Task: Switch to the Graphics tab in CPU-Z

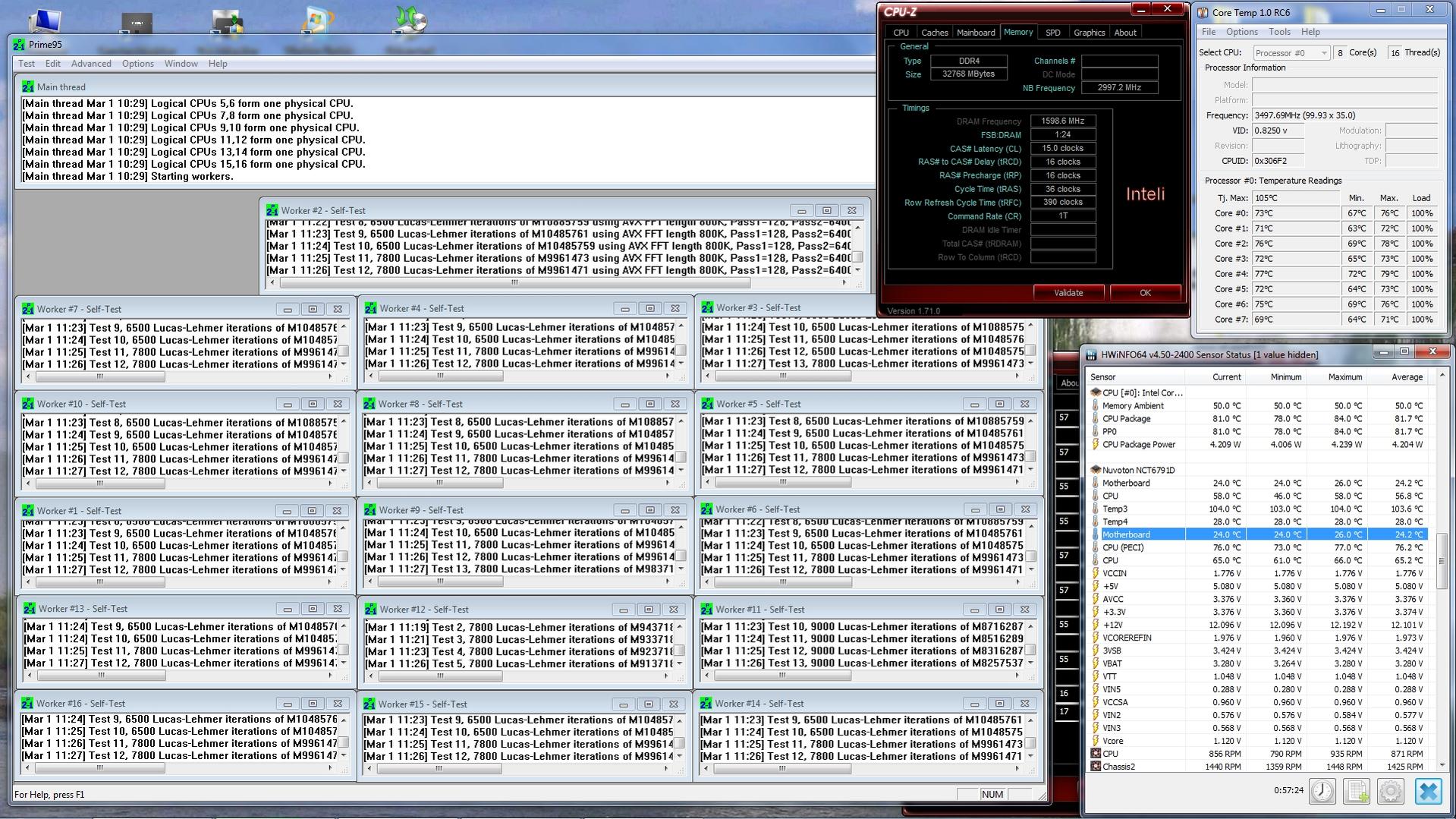Action: tap(1089, 33)
